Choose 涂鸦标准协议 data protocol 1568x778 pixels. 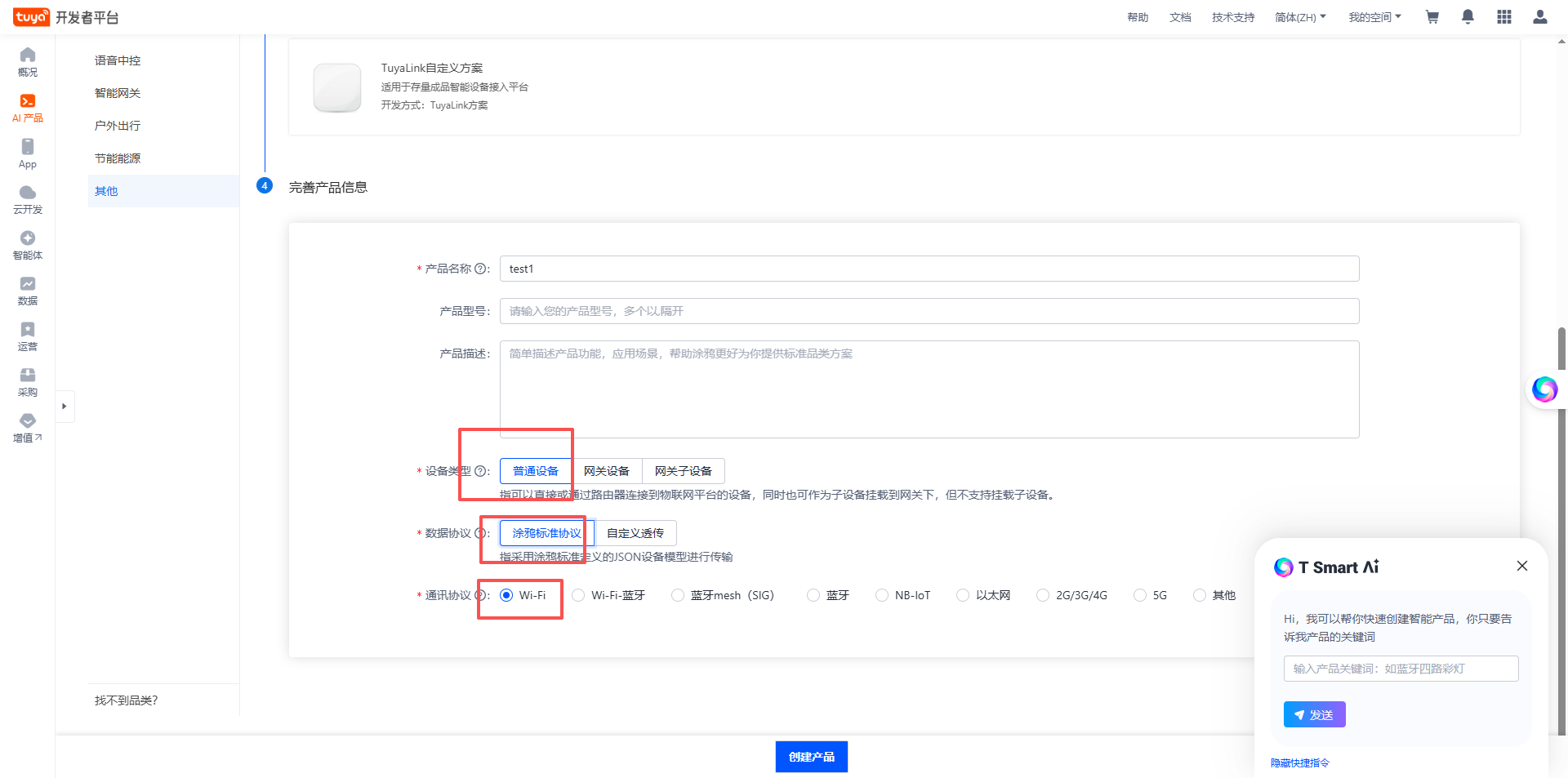[x=547, y=533]
